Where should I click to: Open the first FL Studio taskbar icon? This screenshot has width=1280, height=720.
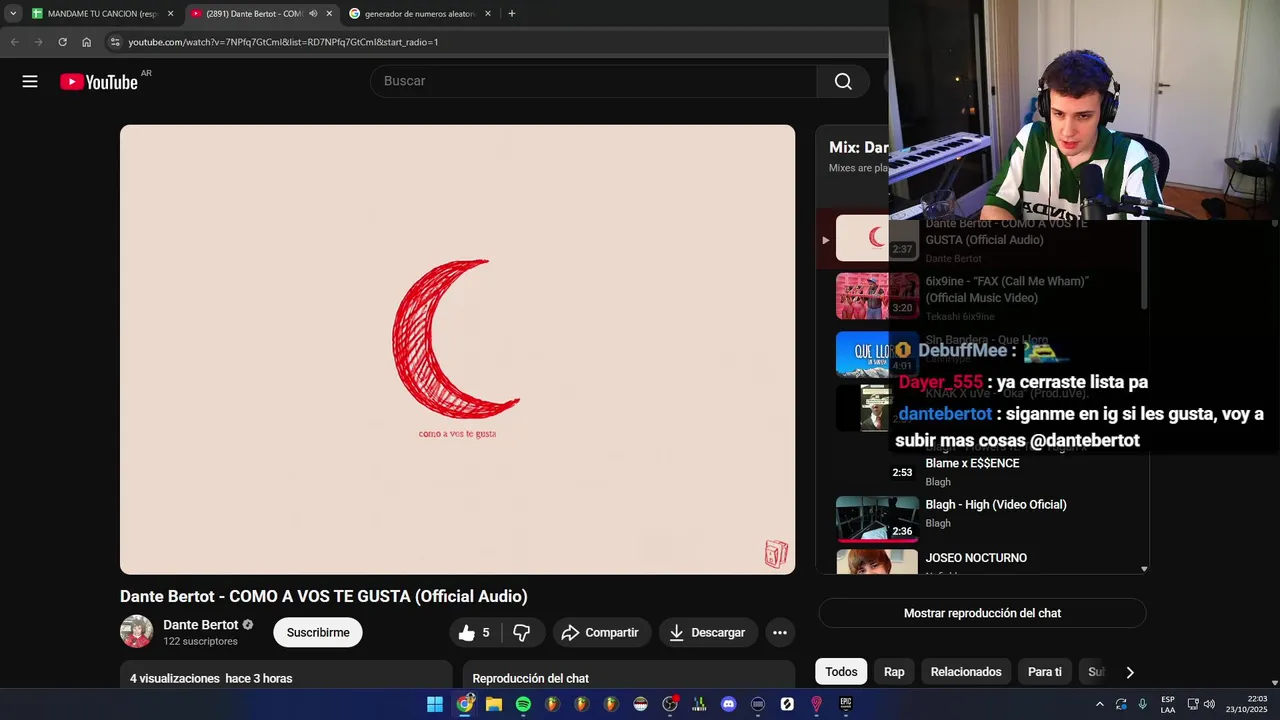552,704
